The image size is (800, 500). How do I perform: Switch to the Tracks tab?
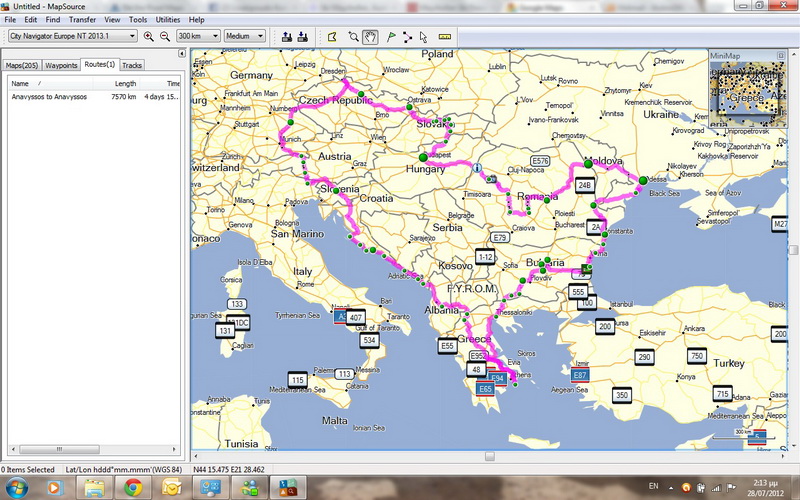tap(132, 65)
